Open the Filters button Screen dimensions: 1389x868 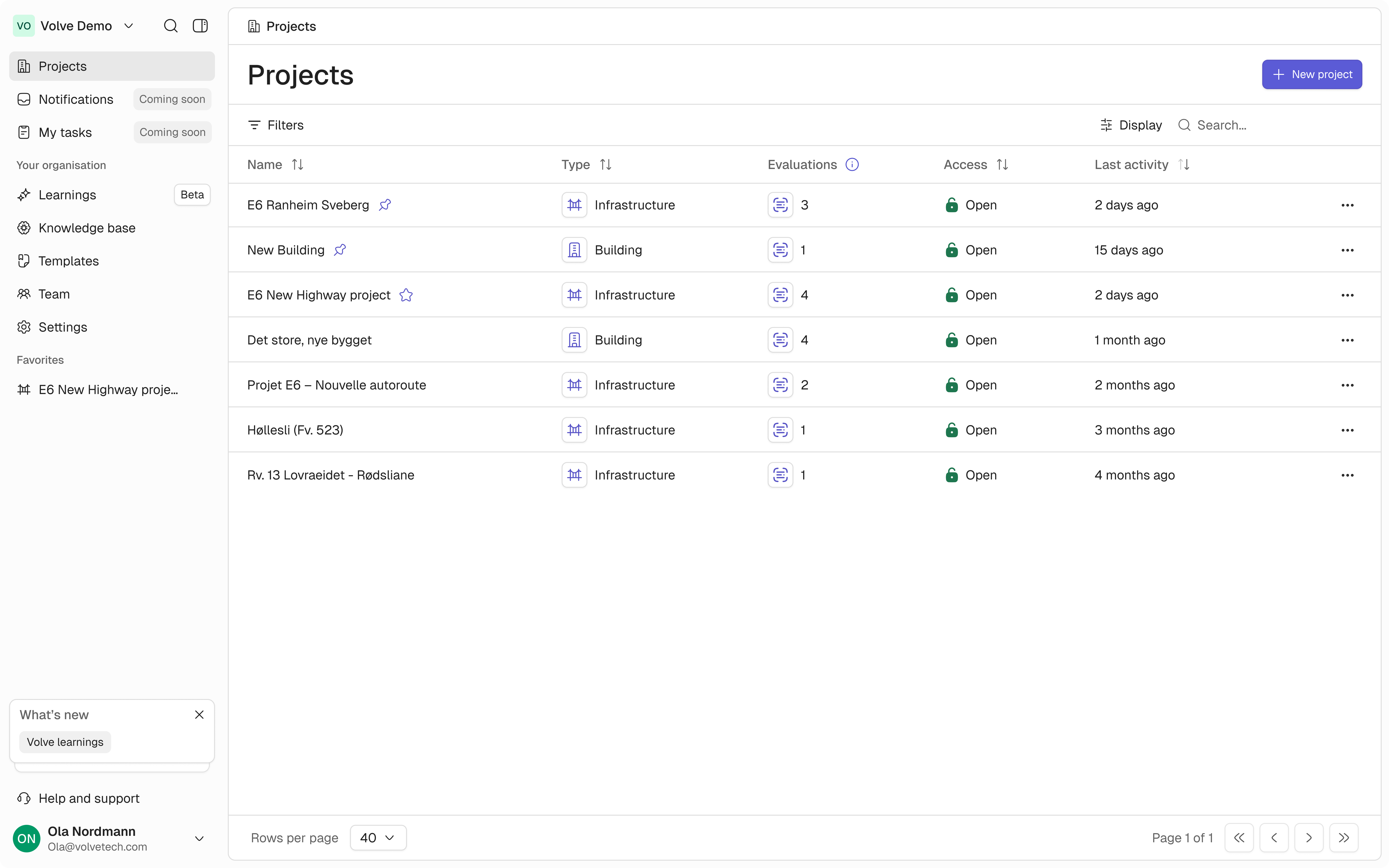pos(276,125)
